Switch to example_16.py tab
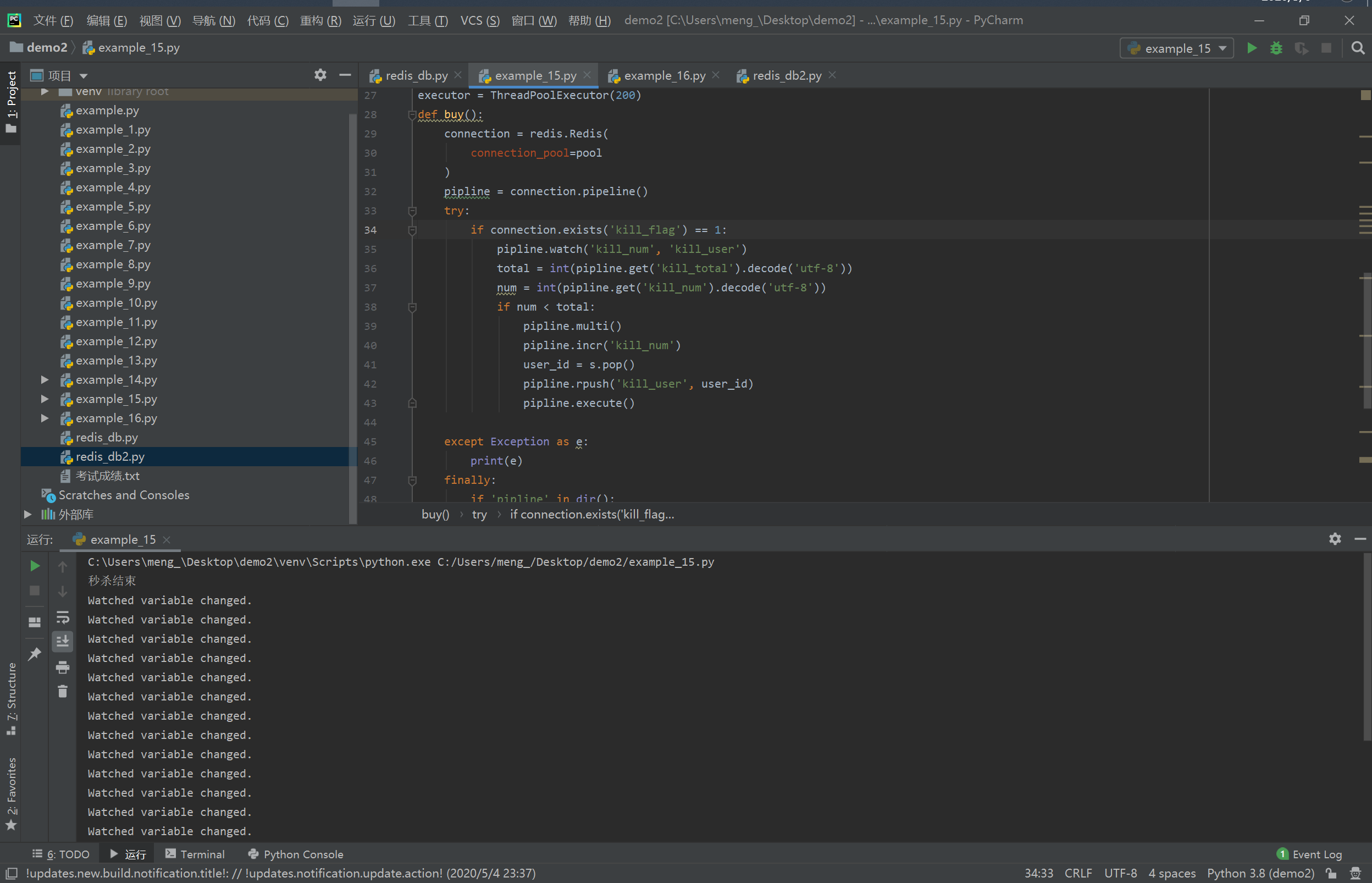Image resolution: width=1372 pixels, height=883 pixels. click(659, 75)
